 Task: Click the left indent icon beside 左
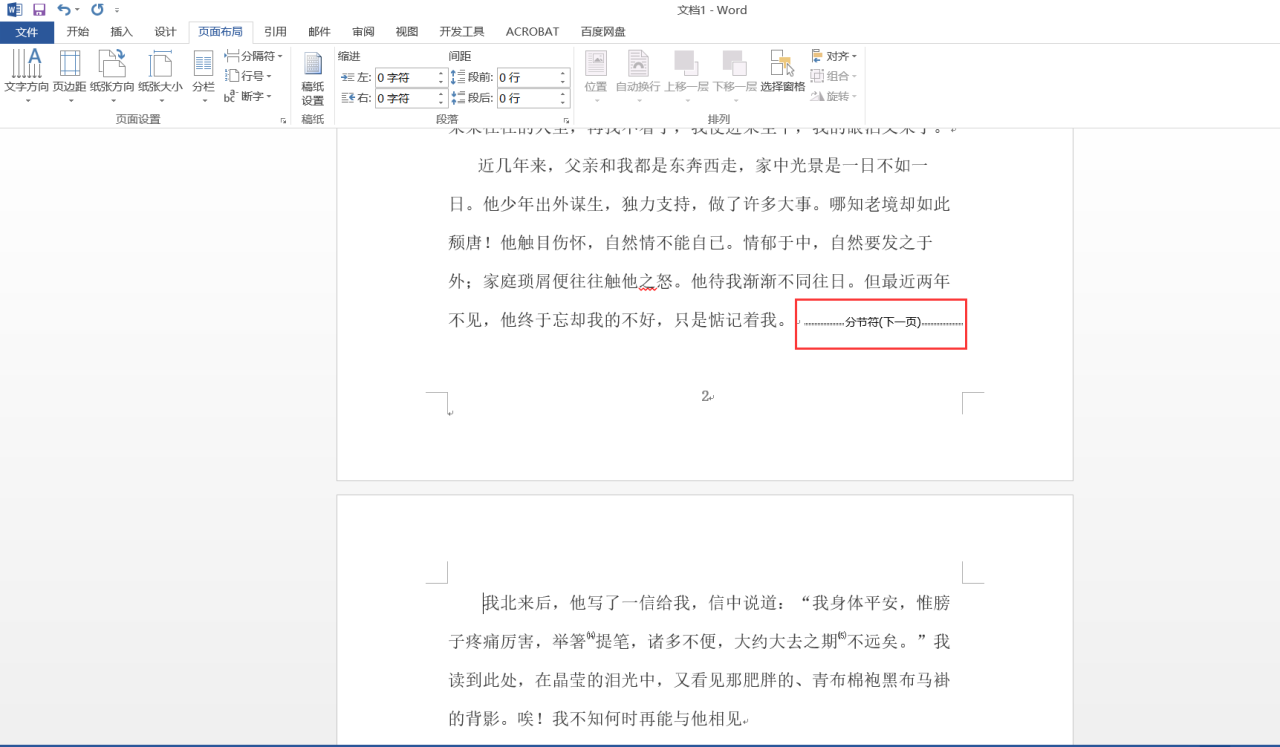click(348, 77)
